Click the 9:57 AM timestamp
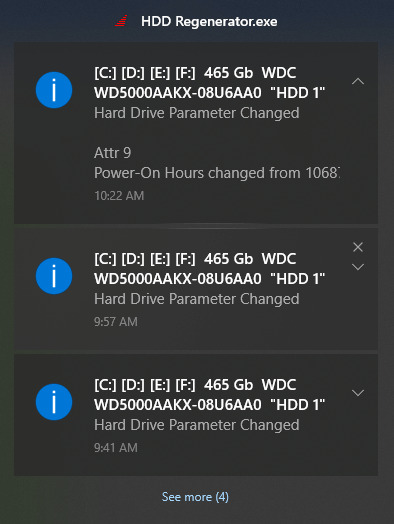The width and height of the screenshot is (394, 524). (x=116, y=321)
